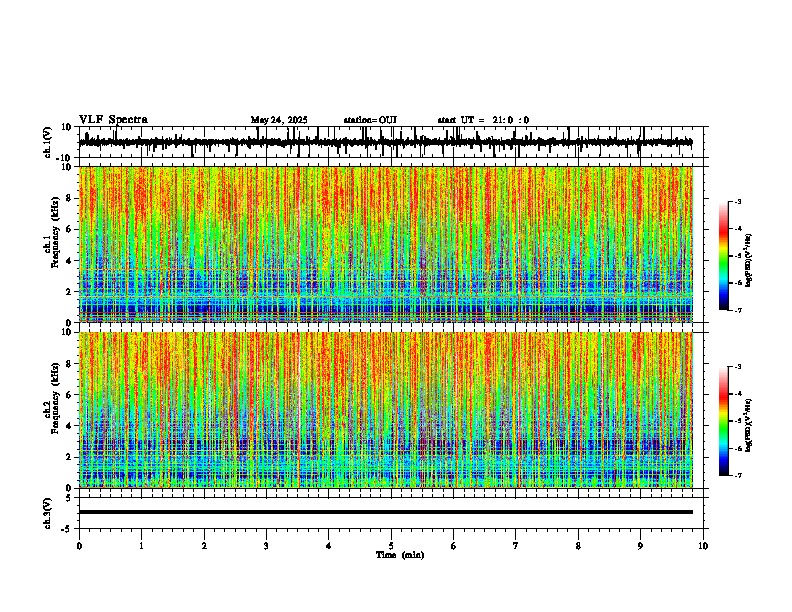Click inside the ch.2 spectrogram panel
792x612 pixels.
(x=386, y=410)
